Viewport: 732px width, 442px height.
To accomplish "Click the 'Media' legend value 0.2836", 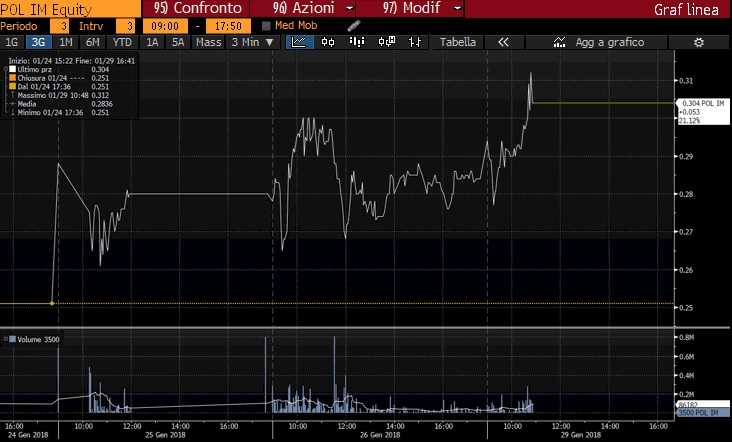I will (x=102, y=104).
